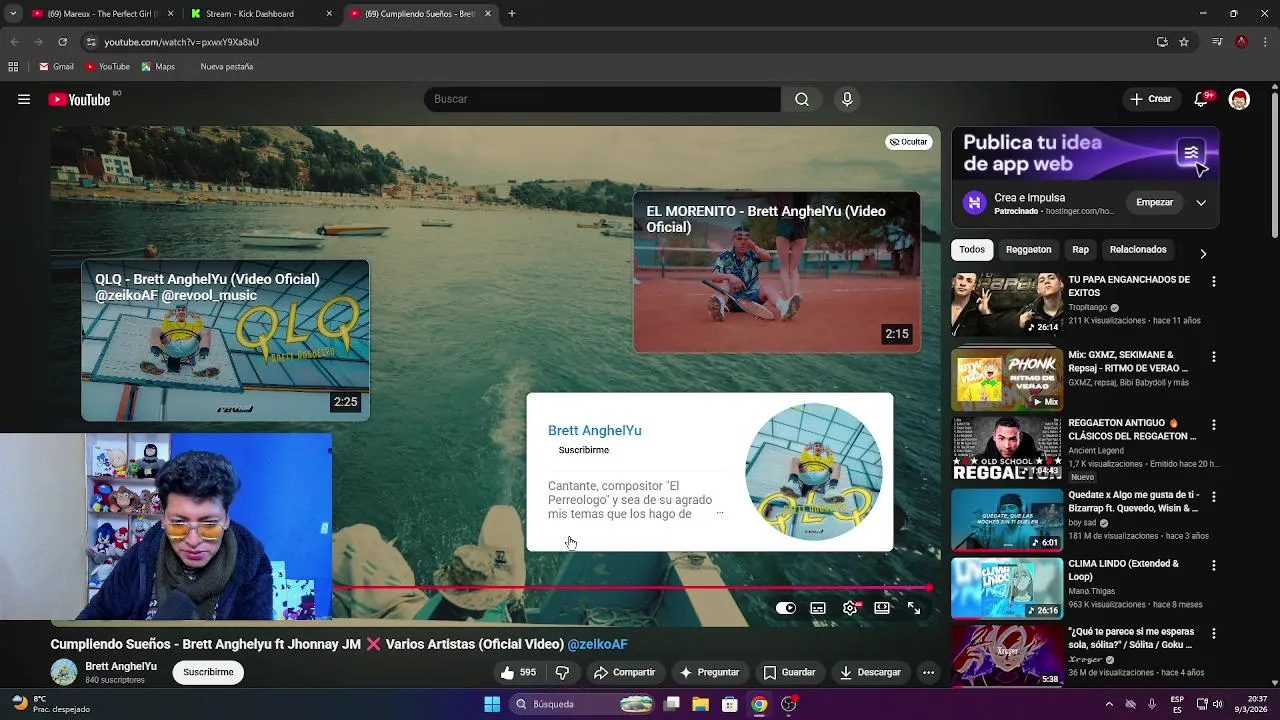Expand the Brett AnghelYu description ellipsis

[719, 513]
